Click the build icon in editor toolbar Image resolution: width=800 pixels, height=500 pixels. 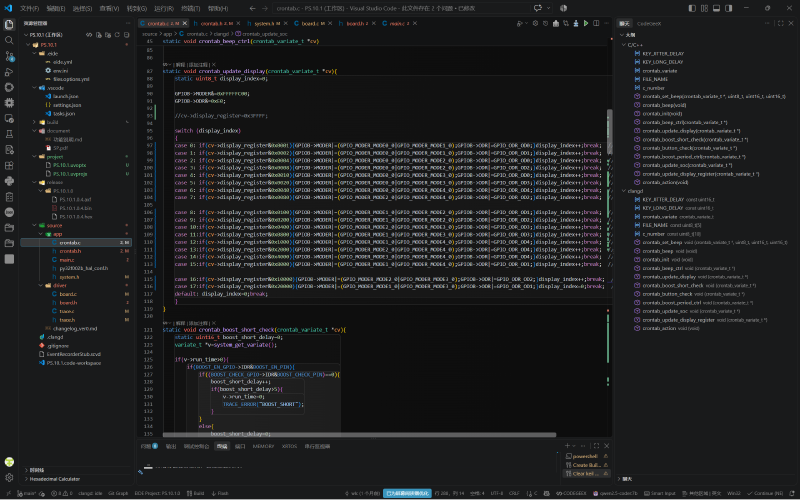(556, 23)
